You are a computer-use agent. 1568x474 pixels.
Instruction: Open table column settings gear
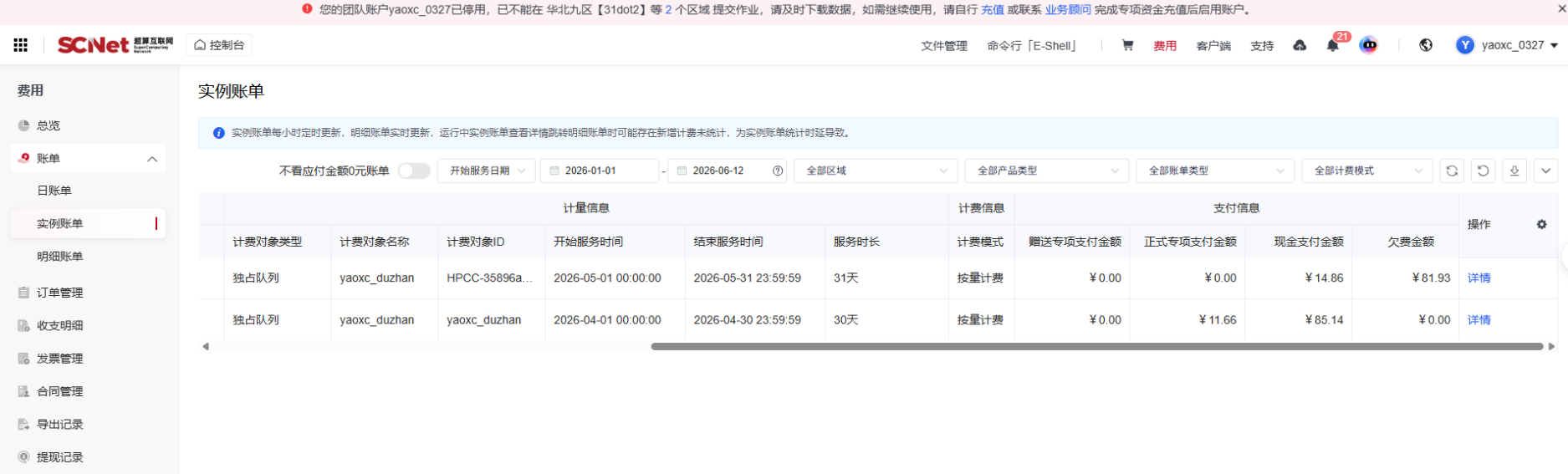[1542, 224]
